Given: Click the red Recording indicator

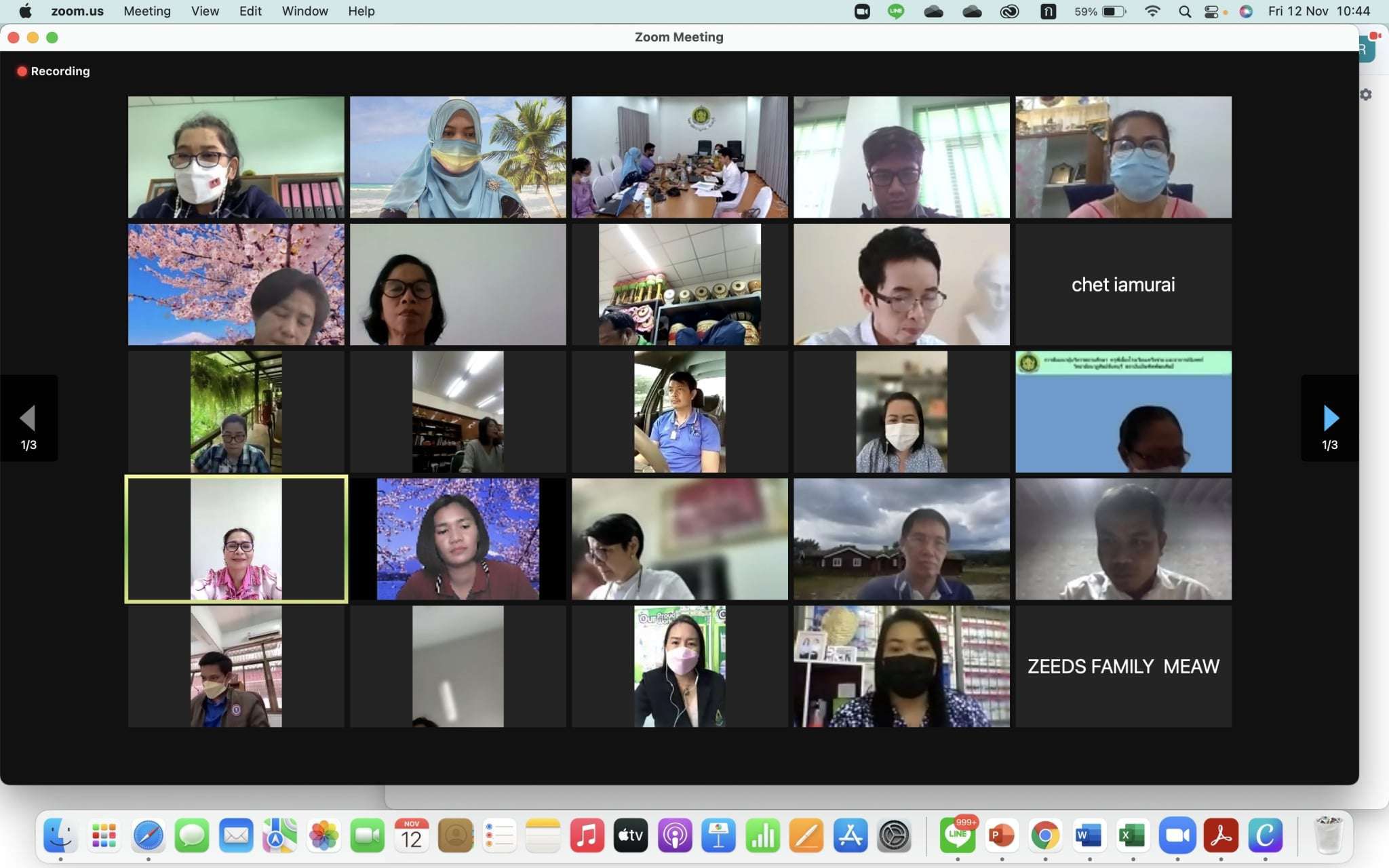Looking at the screenshot, I should point(54,71).
